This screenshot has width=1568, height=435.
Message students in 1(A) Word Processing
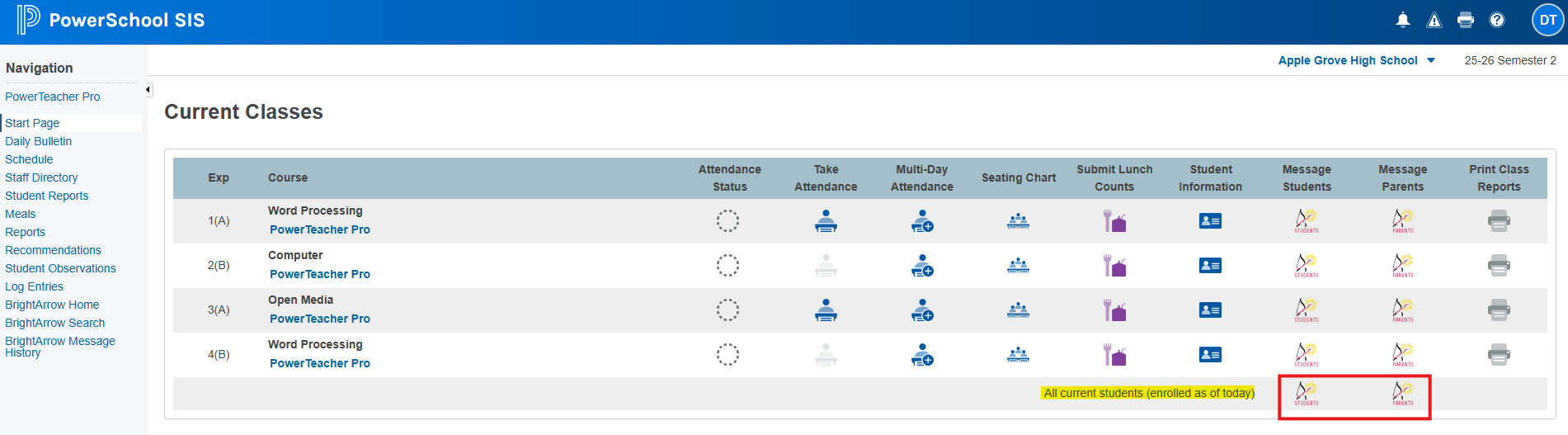click(x=1307, y=221)
